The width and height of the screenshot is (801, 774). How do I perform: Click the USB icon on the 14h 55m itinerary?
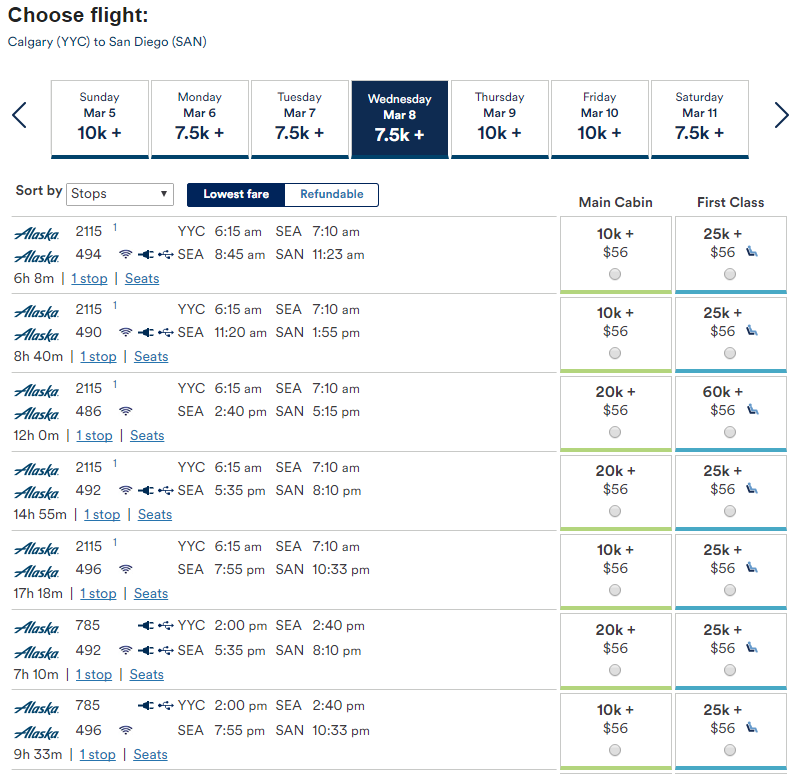click(166, 490)
